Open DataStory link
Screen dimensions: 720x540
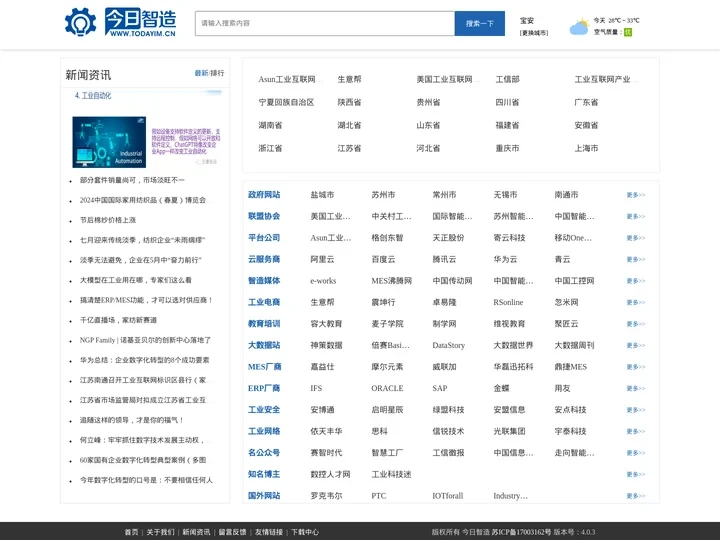point(449,345)
